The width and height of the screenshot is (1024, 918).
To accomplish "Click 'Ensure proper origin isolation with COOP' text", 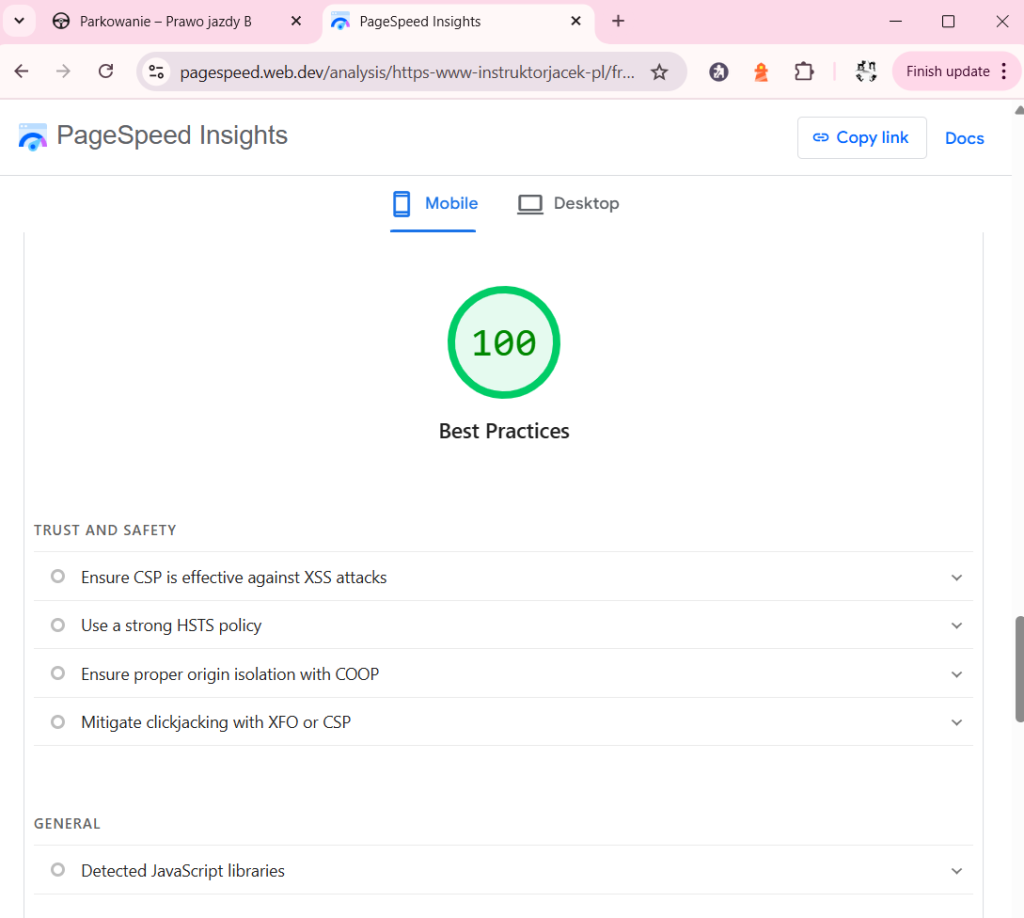I will point(230,674).
